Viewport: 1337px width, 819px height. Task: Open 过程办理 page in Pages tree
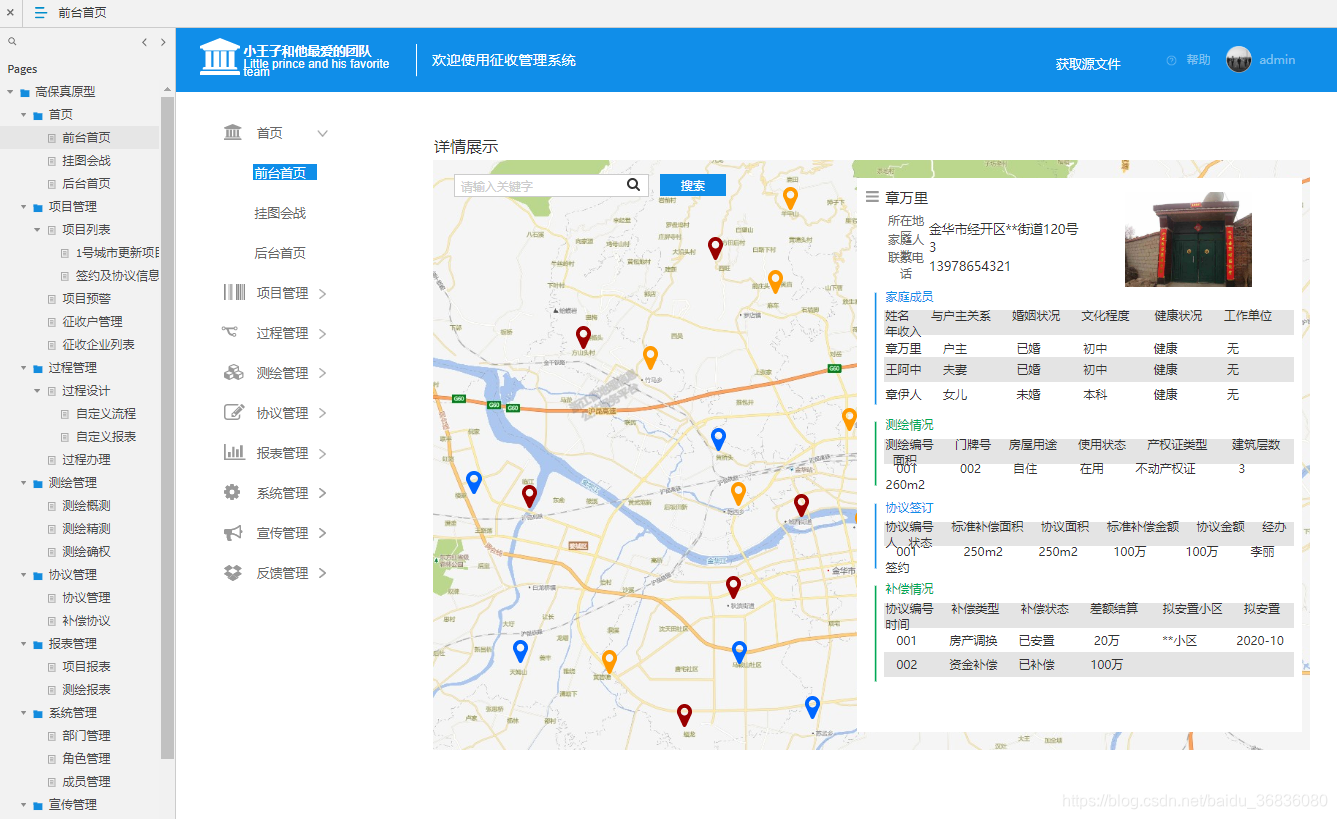[x=86, y=460]
